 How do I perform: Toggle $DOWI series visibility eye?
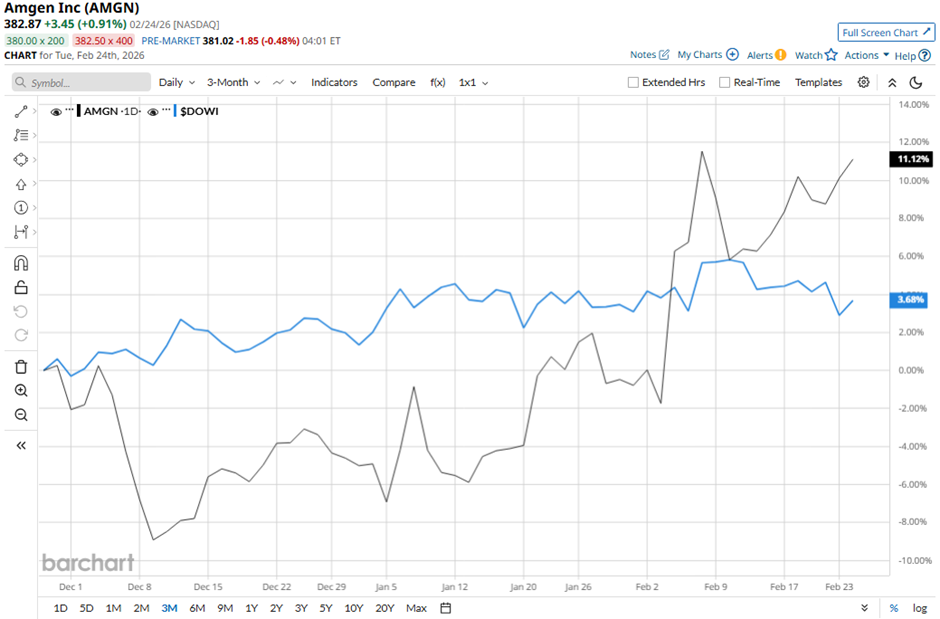153,111
